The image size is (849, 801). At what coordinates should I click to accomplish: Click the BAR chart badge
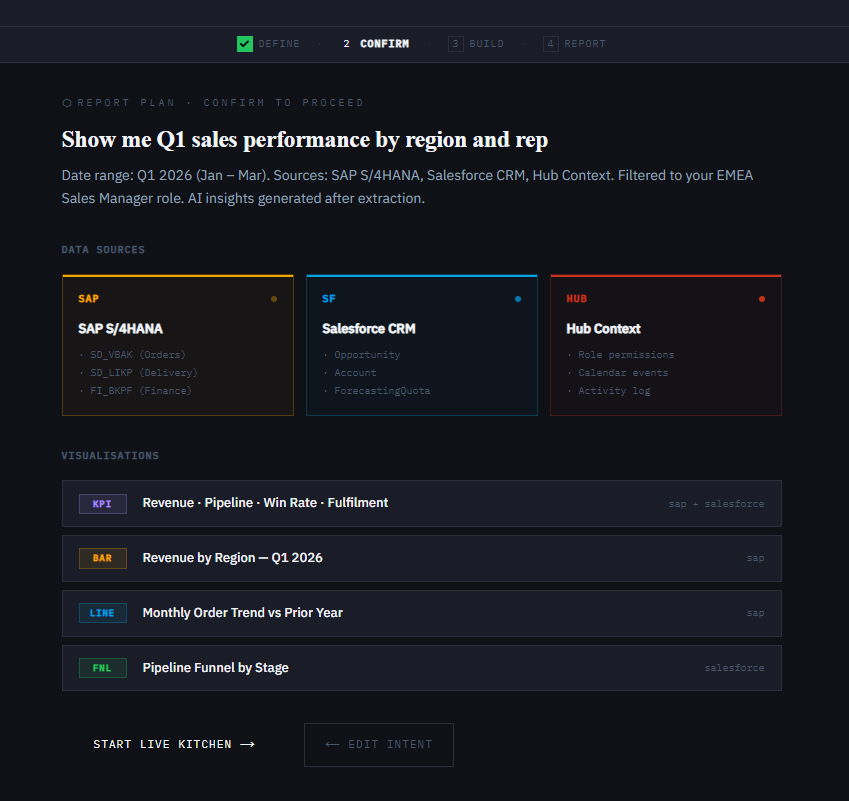(103, 558)
